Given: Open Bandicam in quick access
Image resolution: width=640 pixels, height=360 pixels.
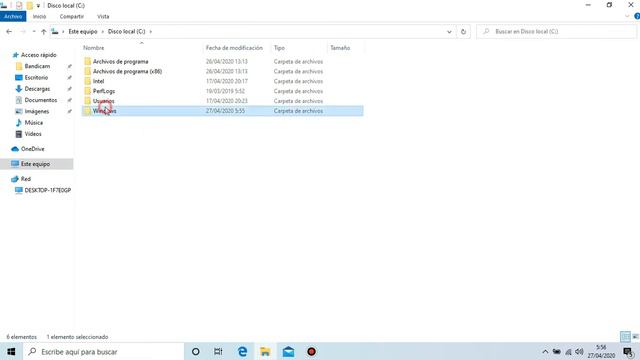Looking at the screenshot, I should pyautogui.click(x=37, y=66).
